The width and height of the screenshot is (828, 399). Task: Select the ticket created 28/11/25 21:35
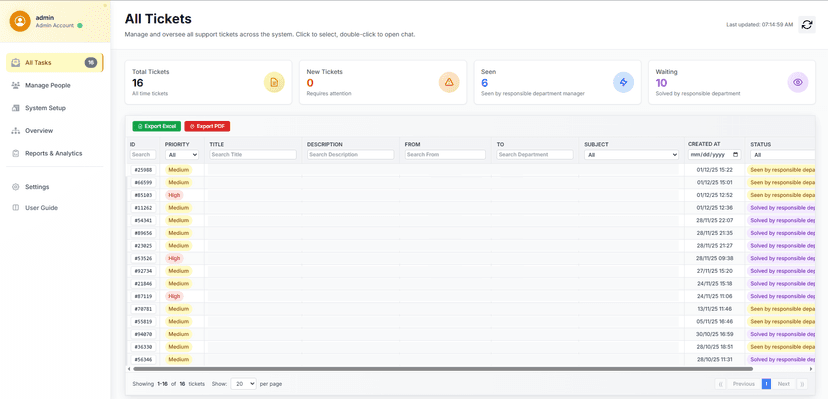(471, 233)
